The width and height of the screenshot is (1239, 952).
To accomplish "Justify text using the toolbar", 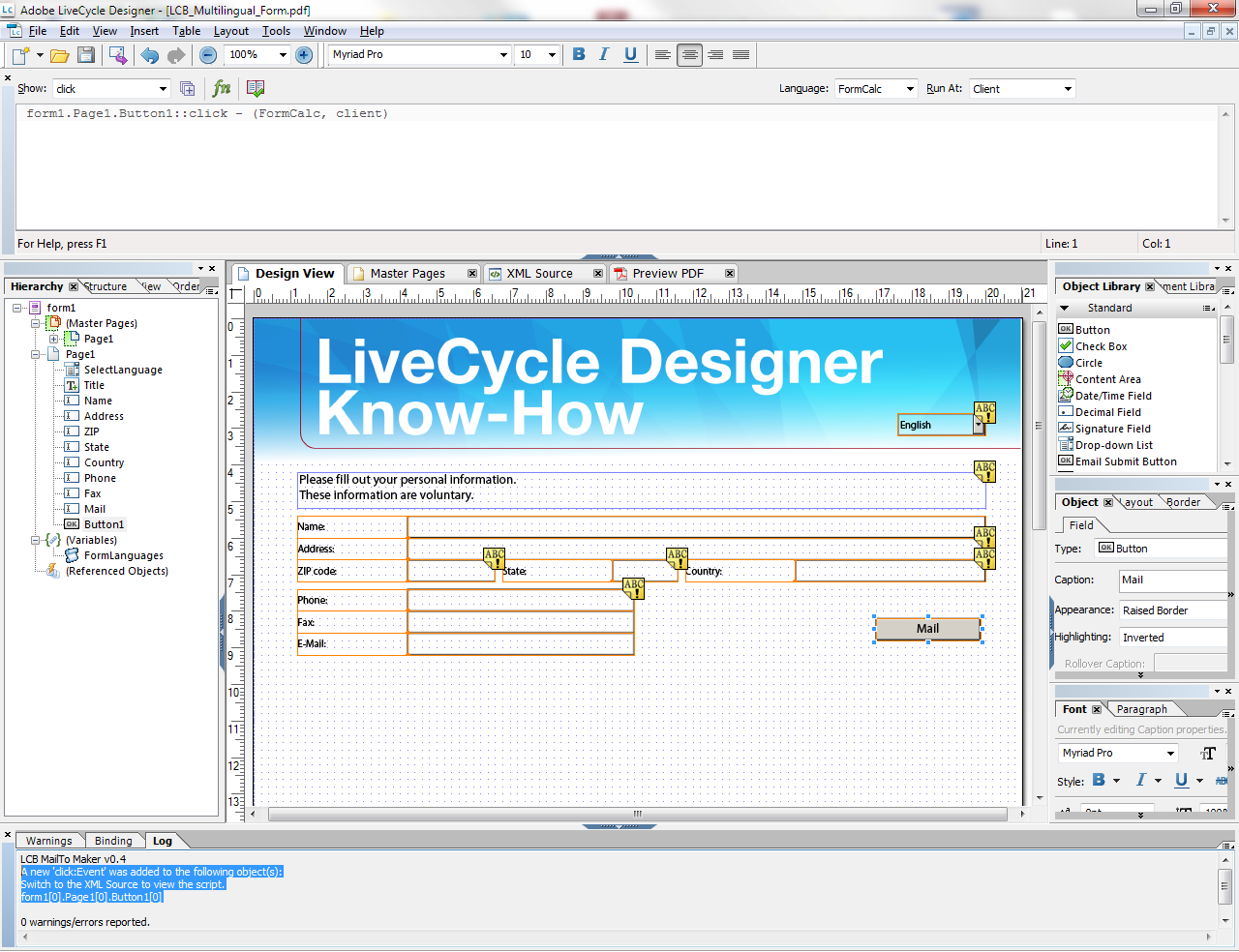I will [741, 55].
